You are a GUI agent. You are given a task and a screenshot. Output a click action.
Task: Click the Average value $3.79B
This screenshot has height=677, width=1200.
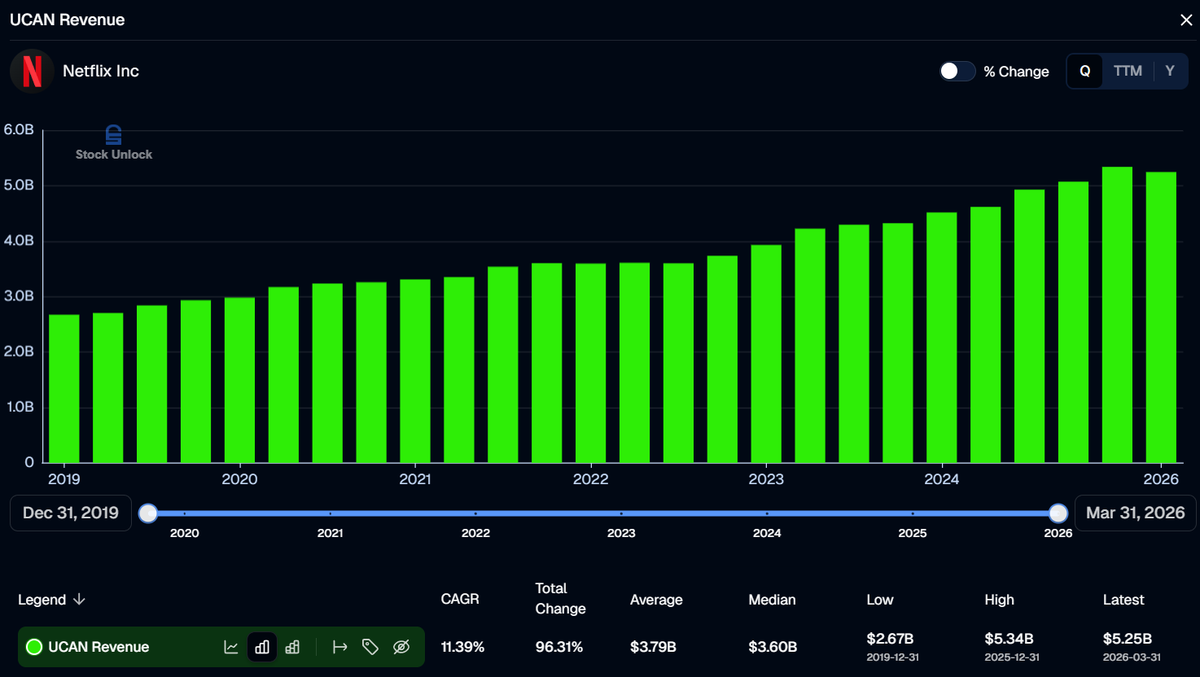(x=653, y=647)
